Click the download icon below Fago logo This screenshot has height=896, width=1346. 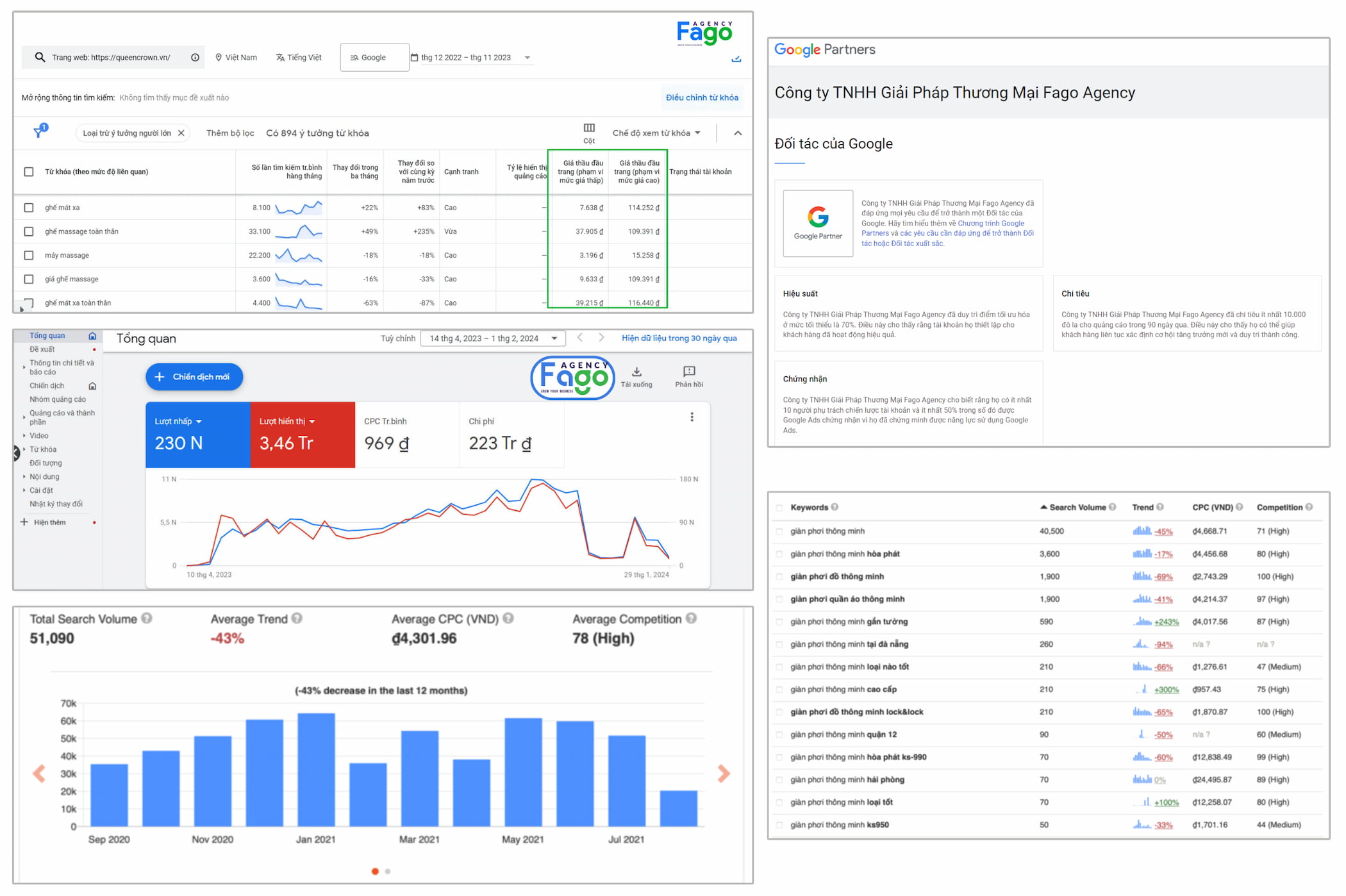click(x=736, y=59)
